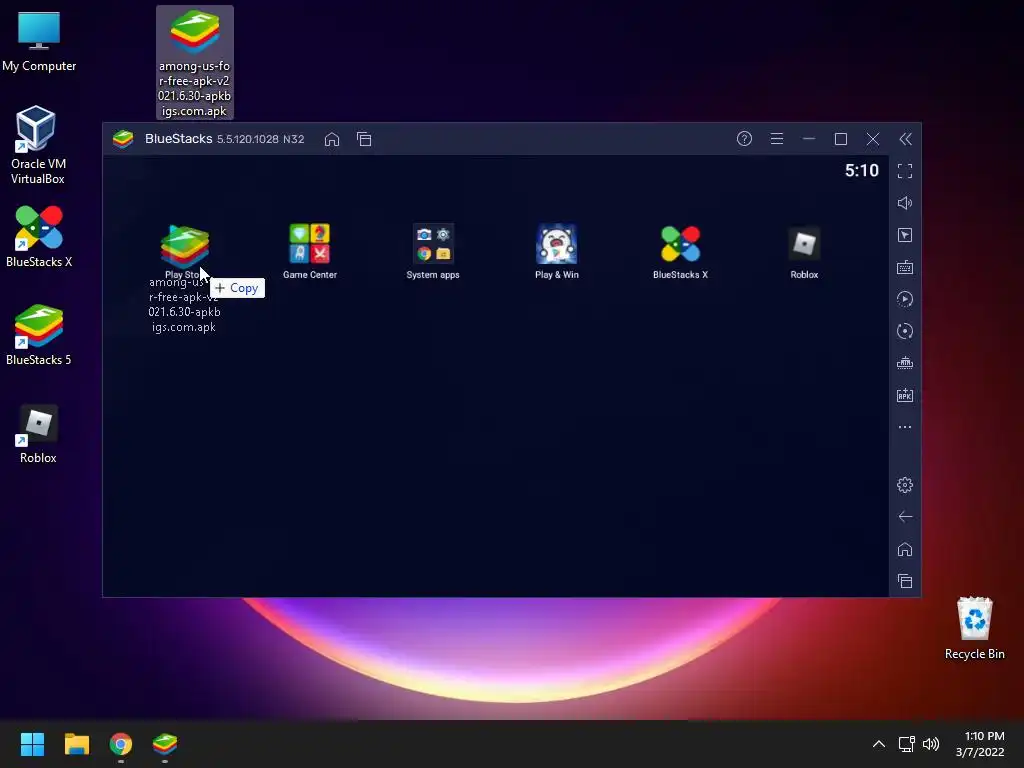Show hidden tray icons chevron
Viewport: 1024px width, 768px height.
click(879, 744)
